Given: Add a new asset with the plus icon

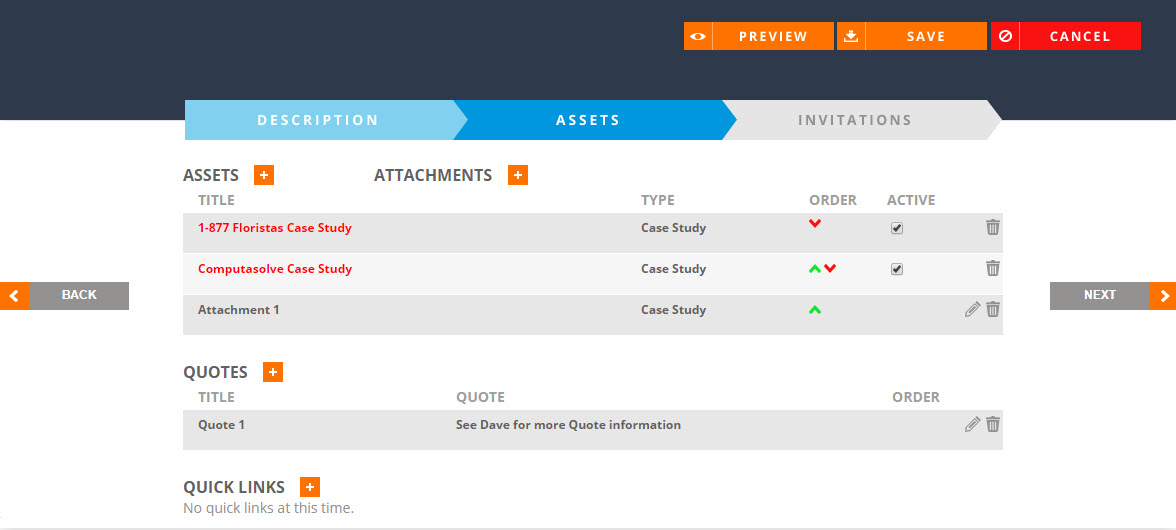Looking at the screenshot, I should 264,175.
